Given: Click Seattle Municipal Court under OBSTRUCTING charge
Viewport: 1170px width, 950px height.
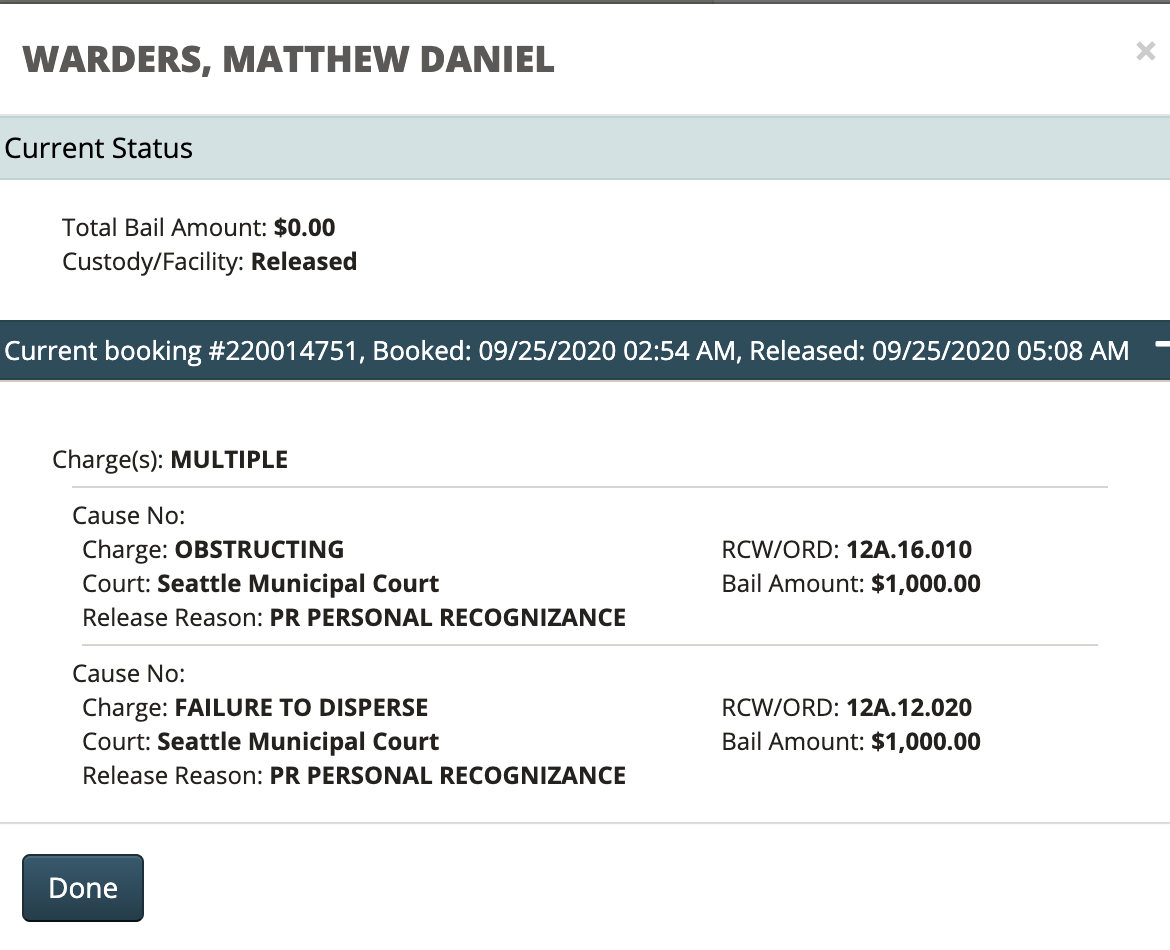Looking at the screenshot, I should pos(298,584).
